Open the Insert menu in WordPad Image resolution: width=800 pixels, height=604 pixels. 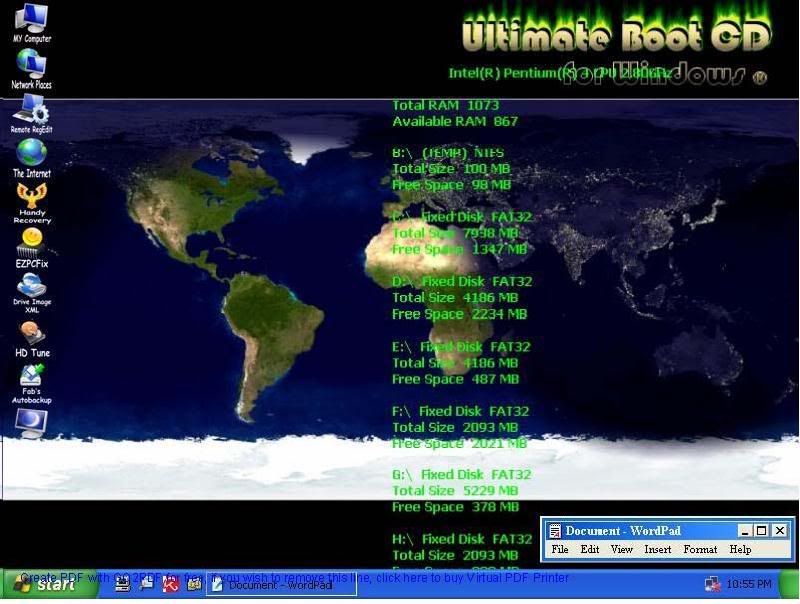[x=658, y=549]
